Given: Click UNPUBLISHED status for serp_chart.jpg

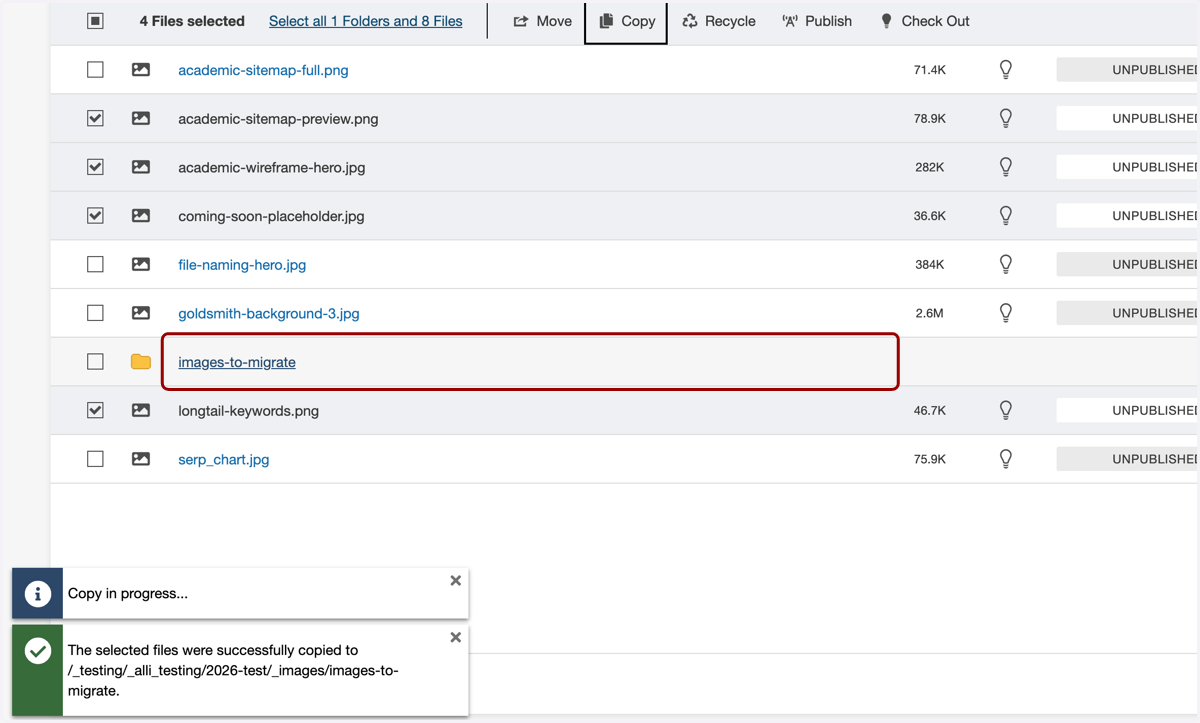Looking at the screenshot, I should (x=1128, y=459).
